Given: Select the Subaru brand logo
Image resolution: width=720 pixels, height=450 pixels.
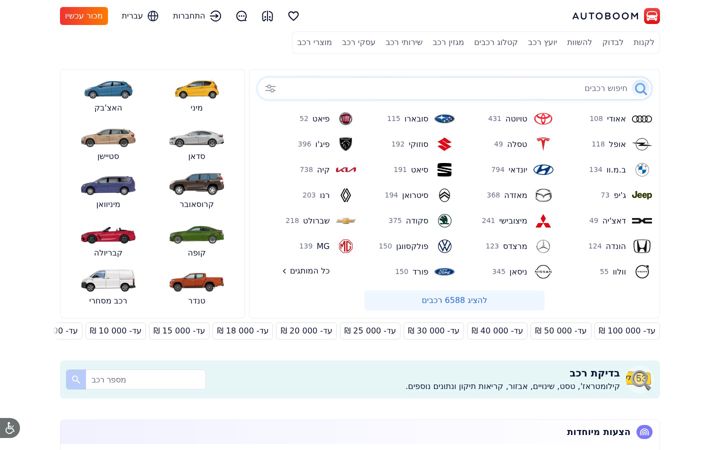Looking at the screenshot, I should pyautogui.click(x=444, y=119).
